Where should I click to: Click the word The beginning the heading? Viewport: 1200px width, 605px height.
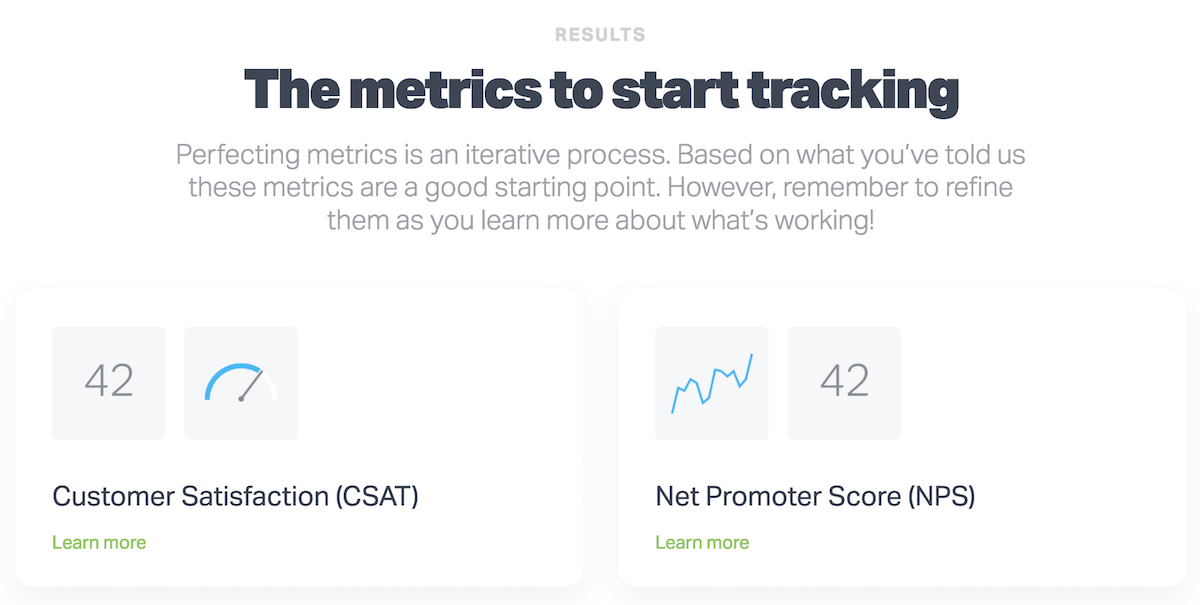(291, 90)
